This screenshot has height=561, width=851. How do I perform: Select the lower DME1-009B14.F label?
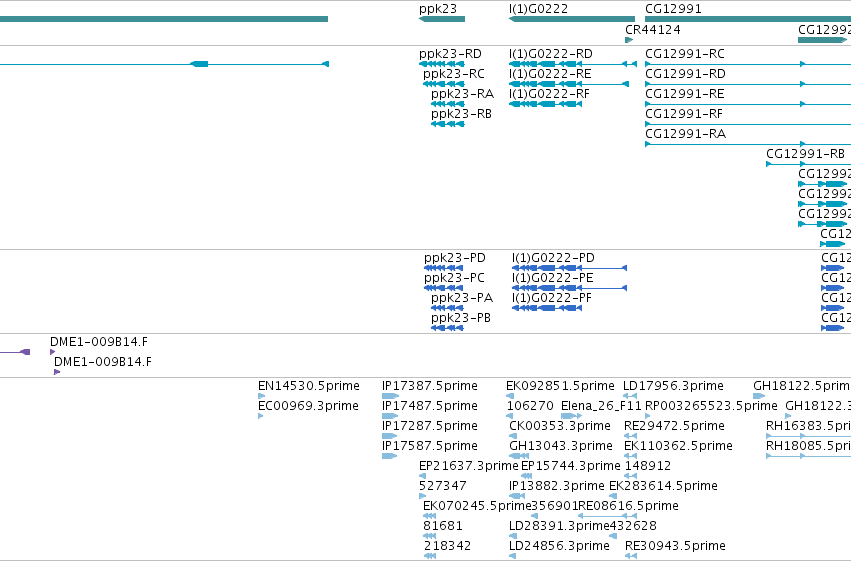[x=103, y=362]
